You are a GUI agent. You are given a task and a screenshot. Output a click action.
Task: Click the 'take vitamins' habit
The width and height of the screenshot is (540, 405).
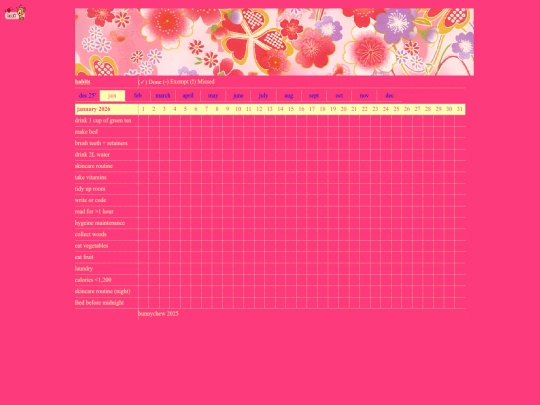pyautogui.click(x=91, y=177)
